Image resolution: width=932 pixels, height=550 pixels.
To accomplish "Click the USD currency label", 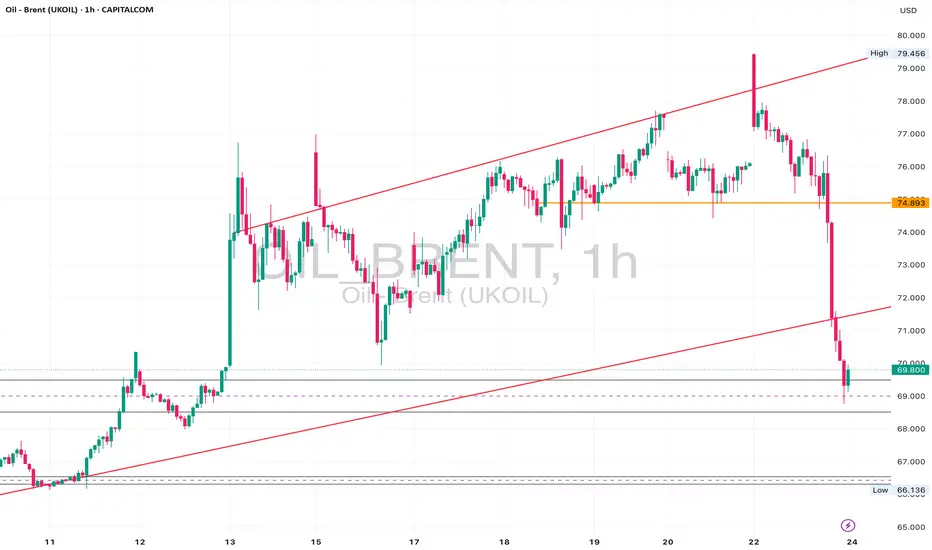I will pyautogui.click(x=908, y=10).
